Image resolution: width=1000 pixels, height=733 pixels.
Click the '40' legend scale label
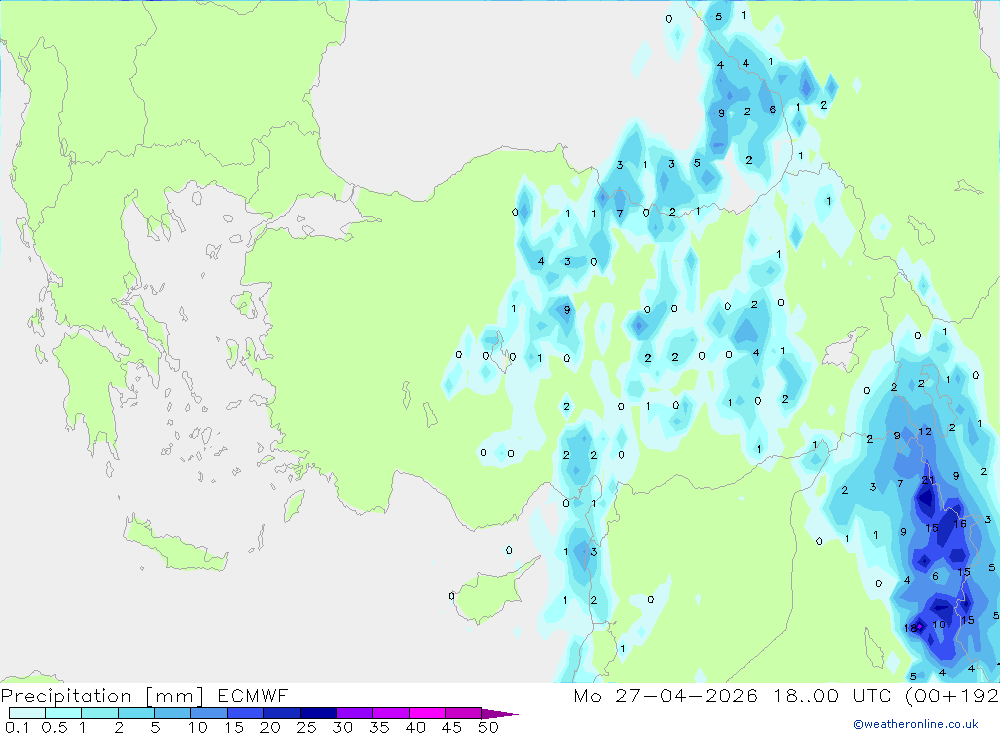(x=416, y=727)
